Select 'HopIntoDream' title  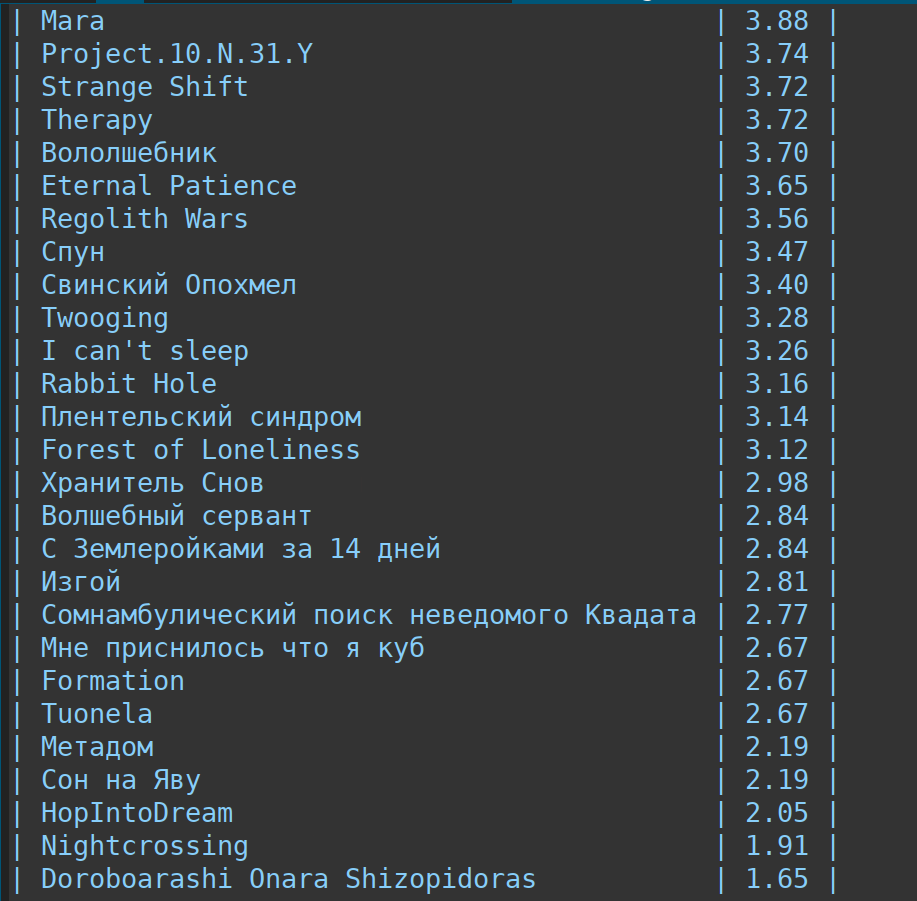click(x=137, y=814)
